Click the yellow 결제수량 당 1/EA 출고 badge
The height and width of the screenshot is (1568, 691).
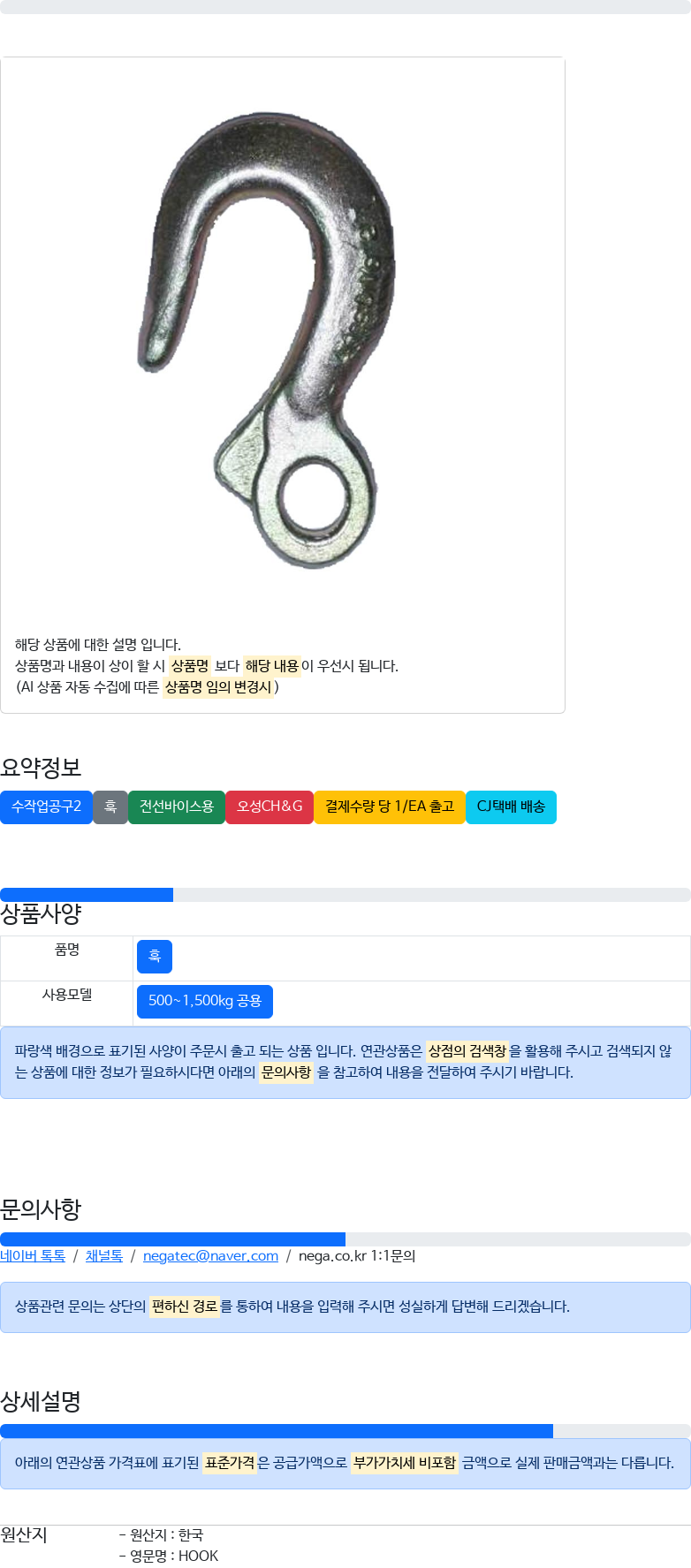point(389,807)
